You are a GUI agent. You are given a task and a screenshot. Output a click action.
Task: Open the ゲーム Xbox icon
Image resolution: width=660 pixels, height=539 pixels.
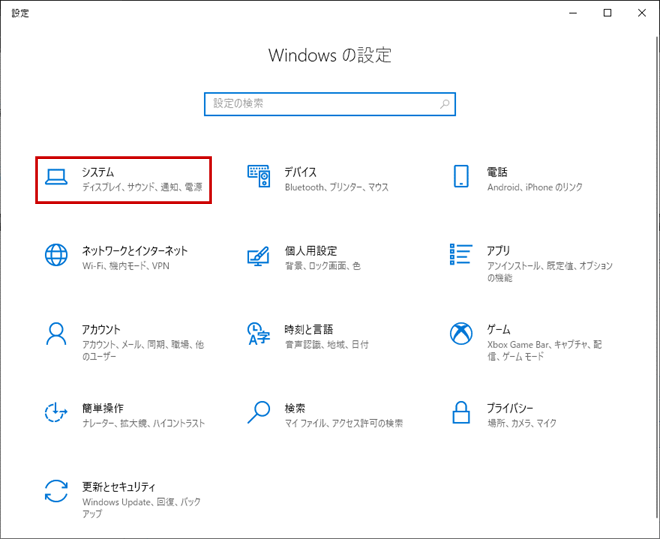click(461, 333)
